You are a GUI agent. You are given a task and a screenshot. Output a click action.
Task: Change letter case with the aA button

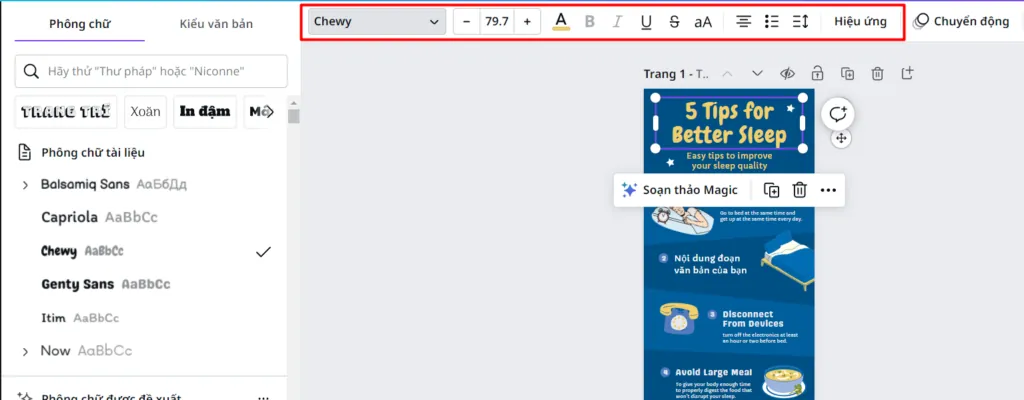tap(703, 22)
